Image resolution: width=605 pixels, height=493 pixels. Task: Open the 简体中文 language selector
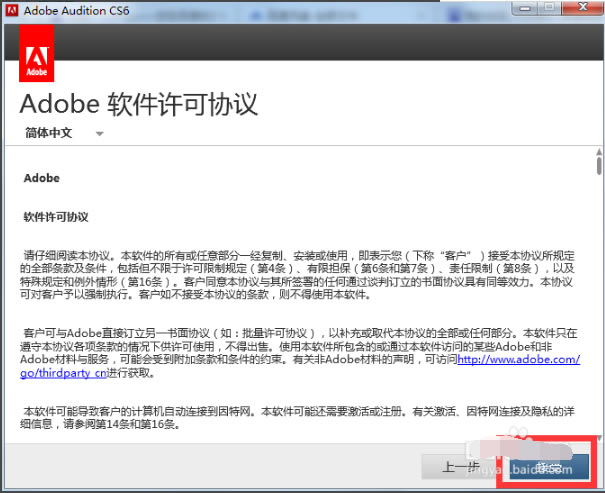click(48, 132)
